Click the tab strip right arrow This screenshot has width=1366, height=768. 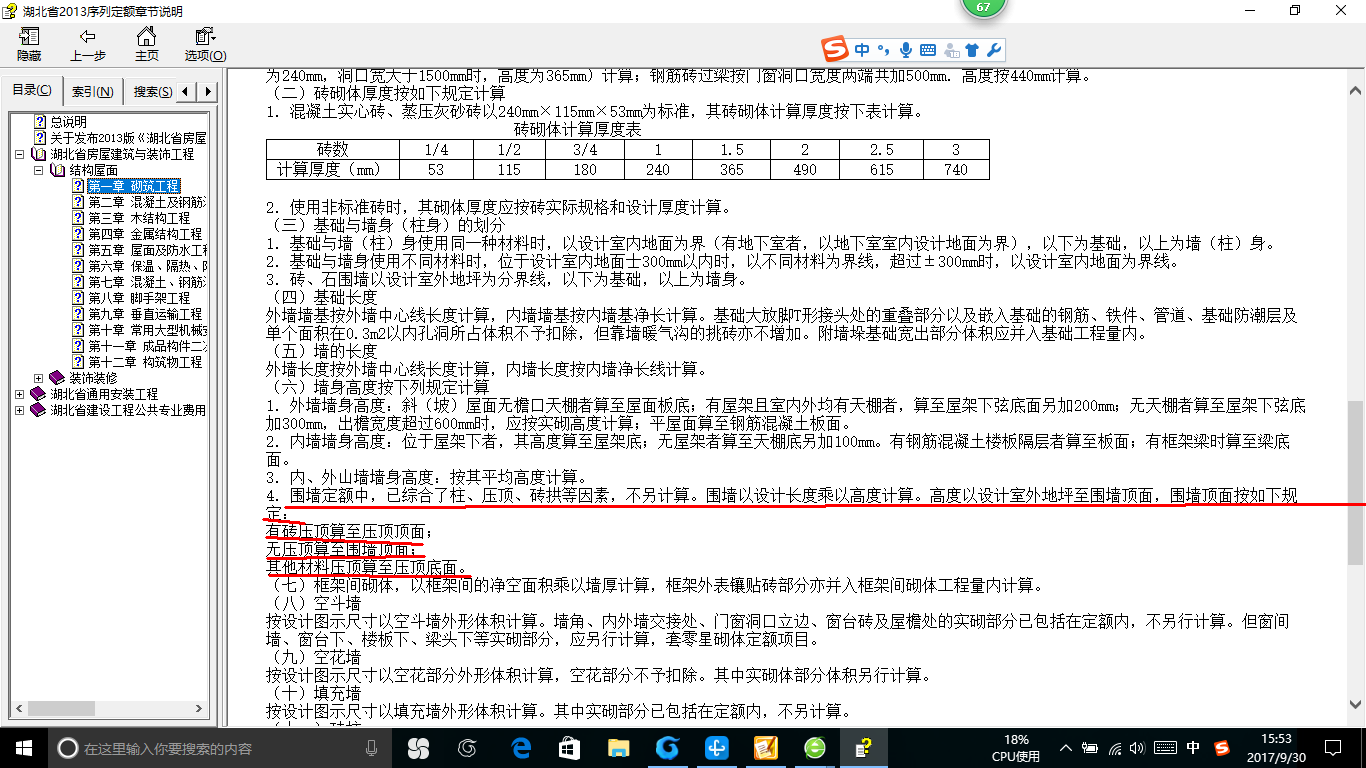(208, 92)
